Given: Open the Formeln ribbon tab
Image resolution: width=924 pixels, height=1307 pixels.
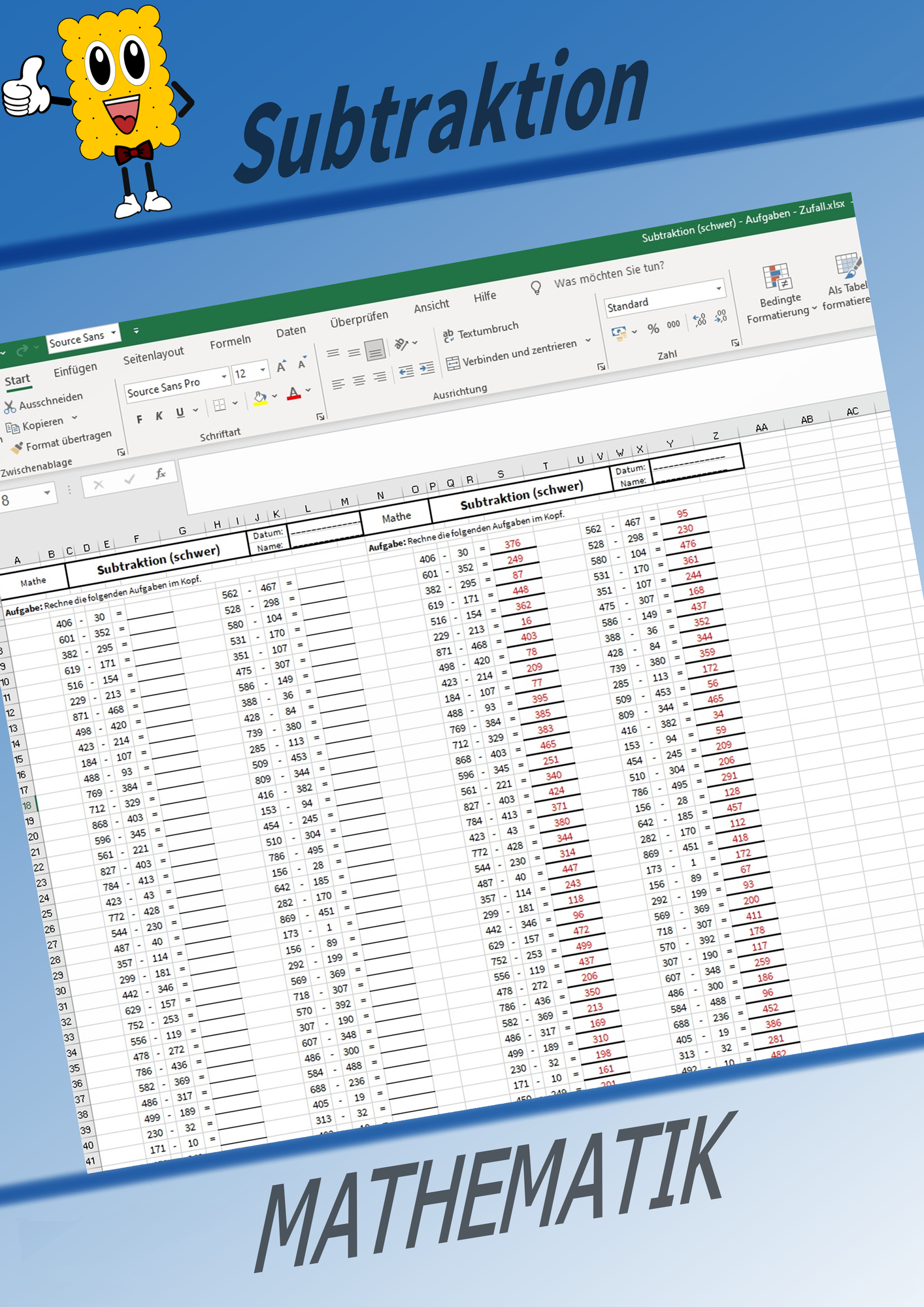Looking at the screenshot, I should (x=230, y=342).
